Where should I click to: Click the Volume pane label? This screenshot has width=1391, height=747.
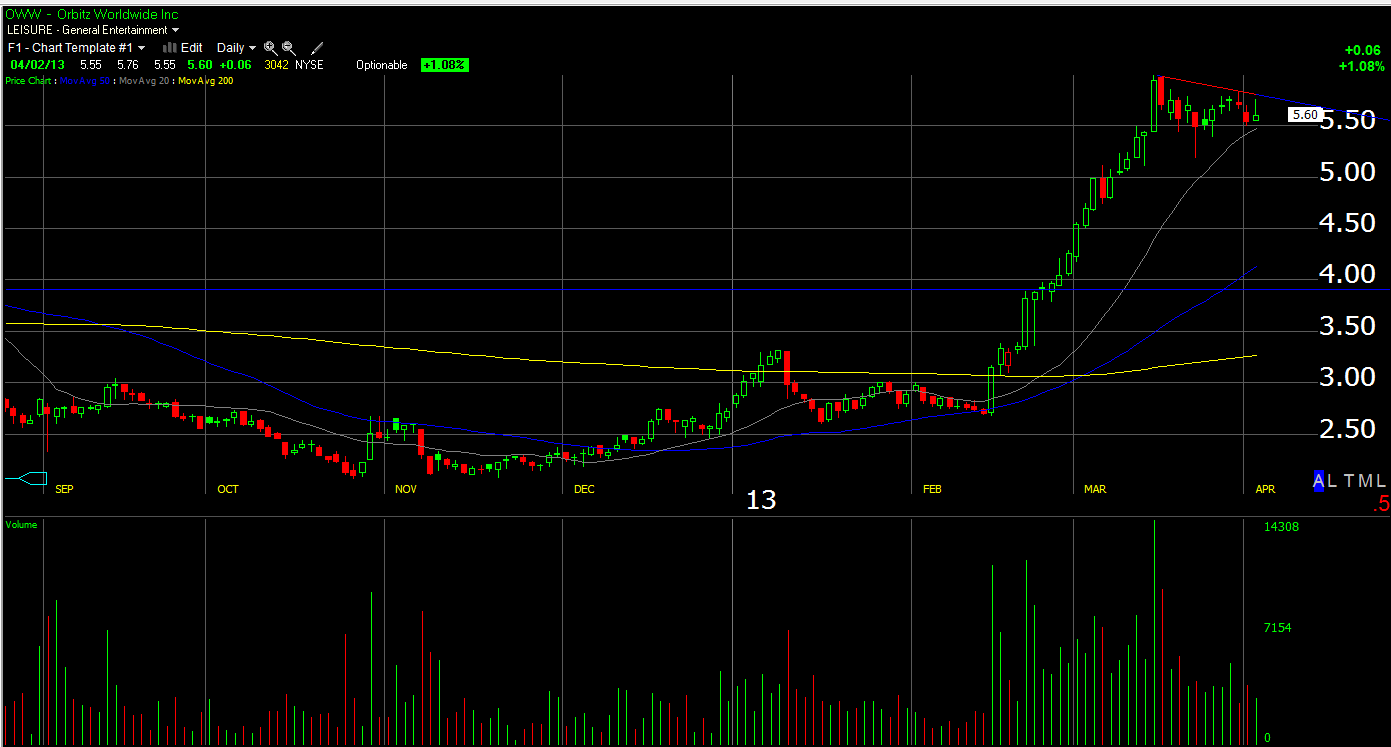click(x=21, y=524)
